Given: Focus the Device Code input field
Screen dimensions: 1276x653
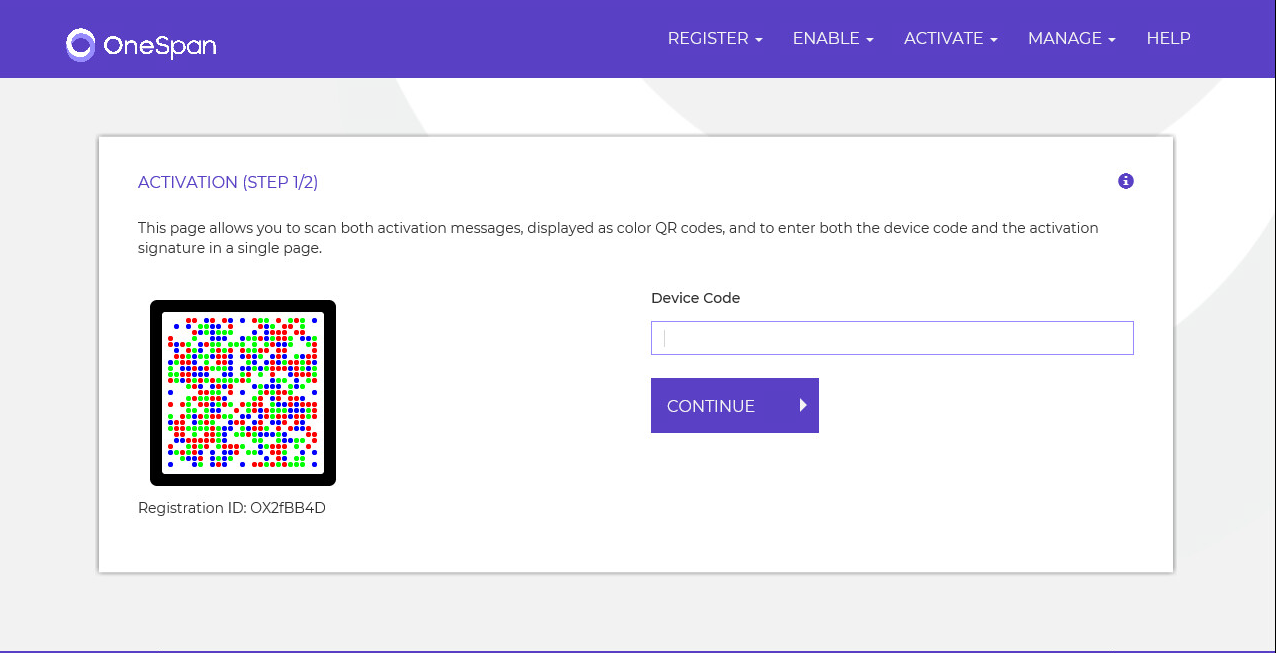Looking at the screenshot, I should point(892,338).
